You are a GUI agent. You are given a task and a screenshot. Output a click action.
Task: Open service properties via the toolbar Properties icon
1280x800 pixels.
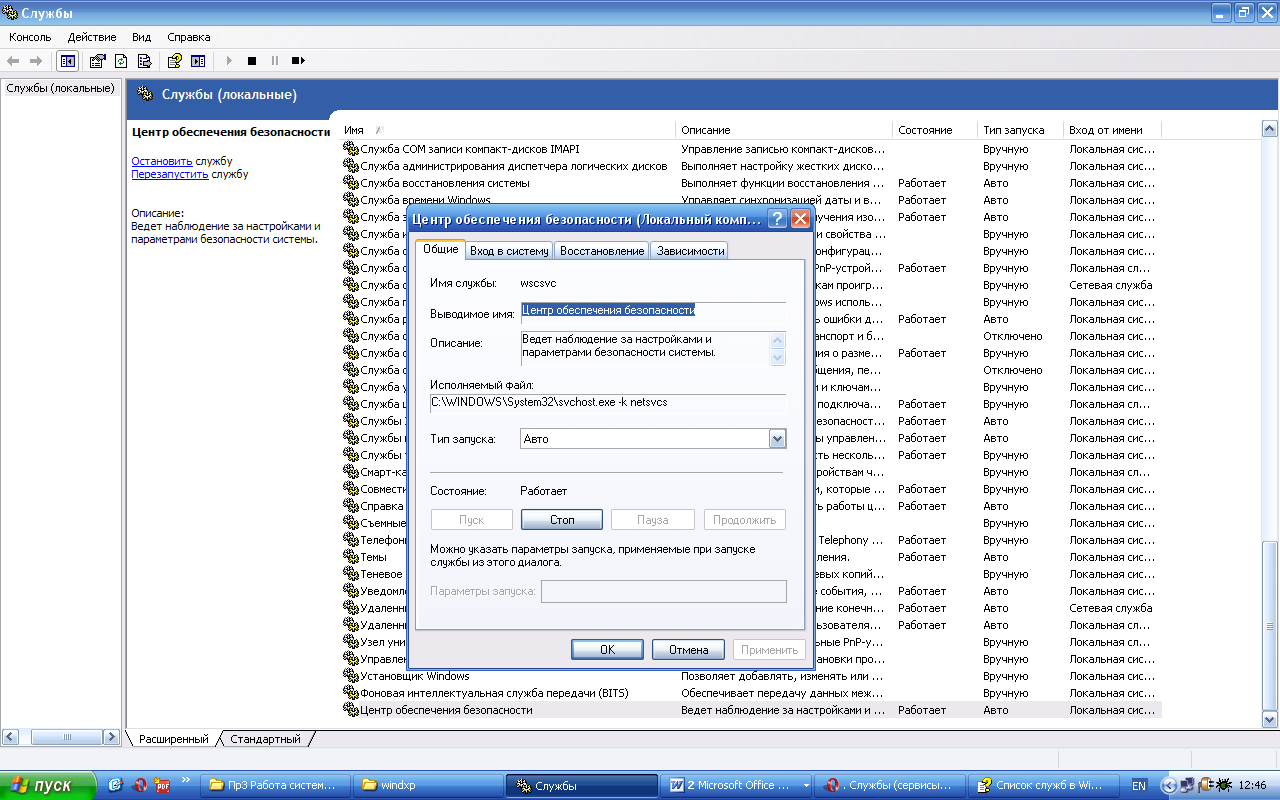click(x=97, y=61)
